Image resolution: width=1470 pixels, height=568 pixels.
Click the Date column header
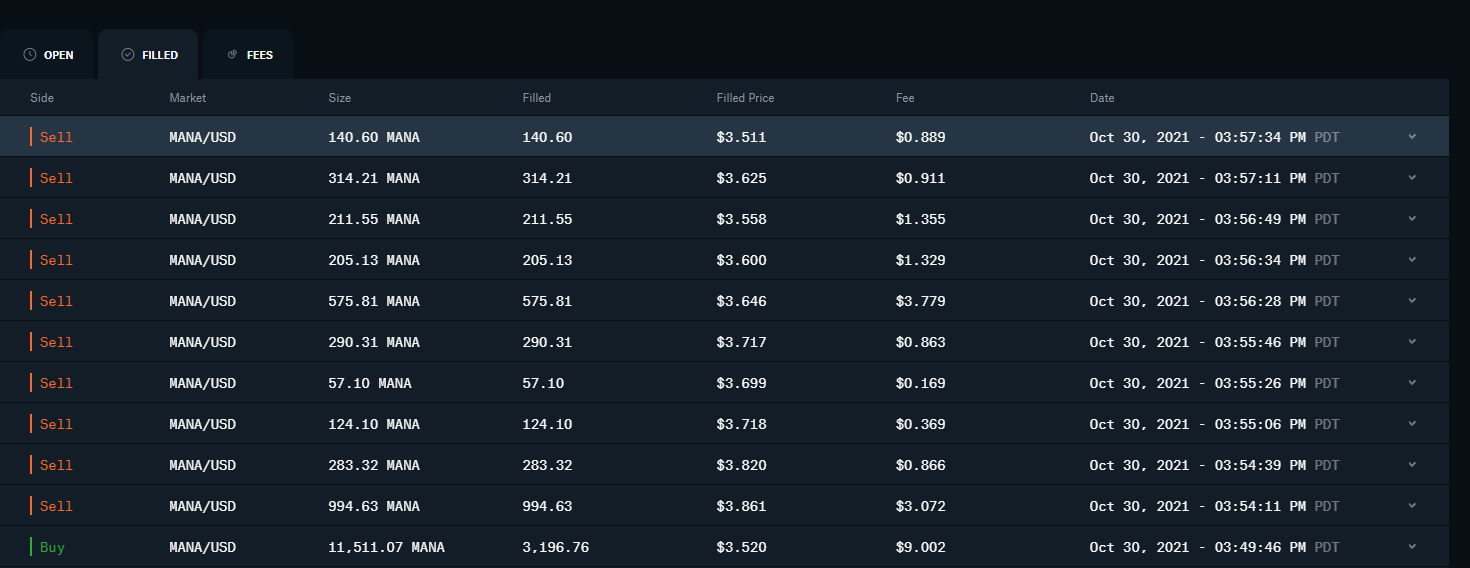click(x=1102, y=98)
